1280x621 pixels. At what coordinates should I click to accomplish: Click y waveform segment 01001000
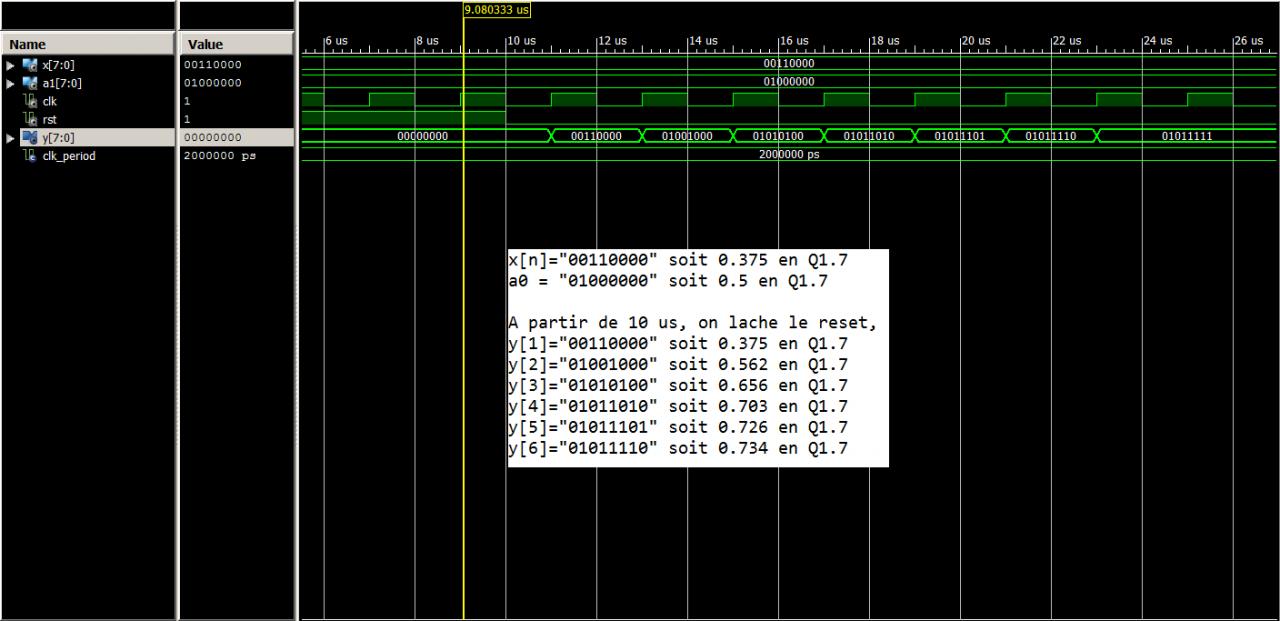point(687,137)
